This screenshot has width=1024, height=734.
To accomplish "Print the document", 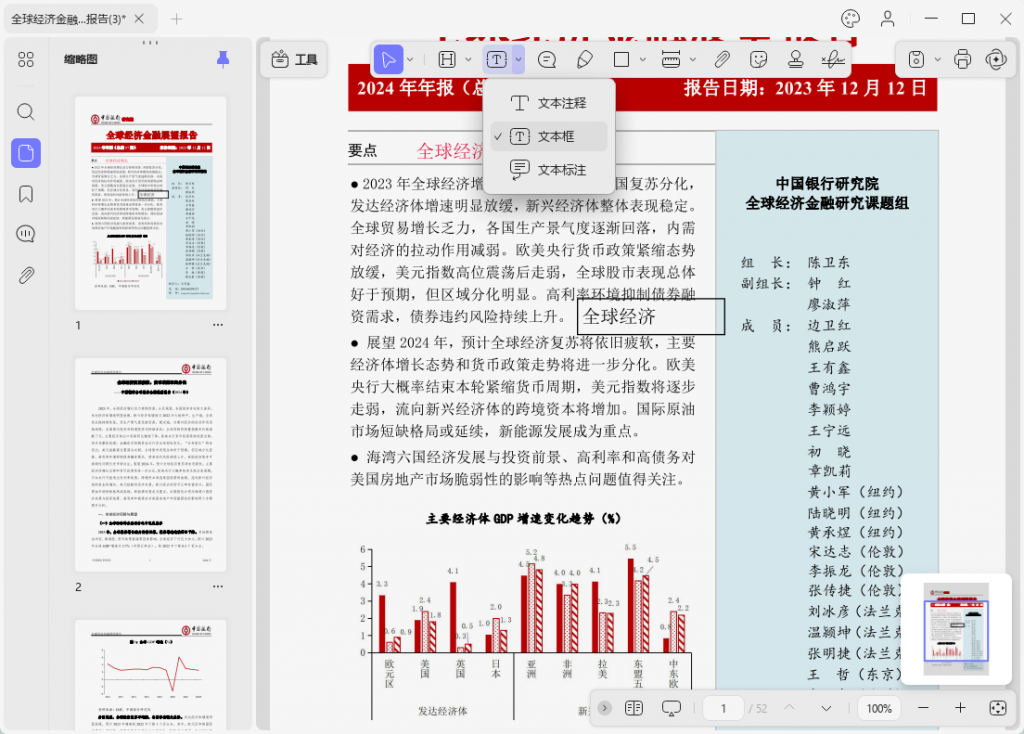I will click(962, 60).
